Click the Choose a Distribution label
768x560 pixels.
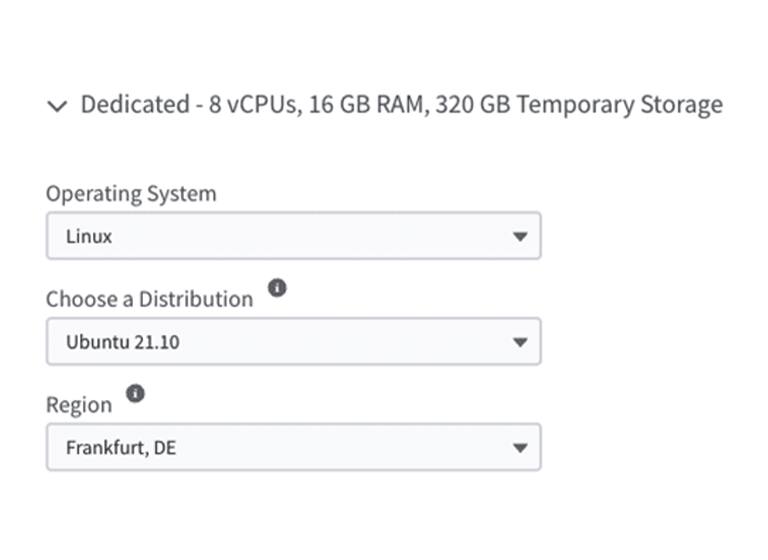pyautogui.click(x=149, y=299)
